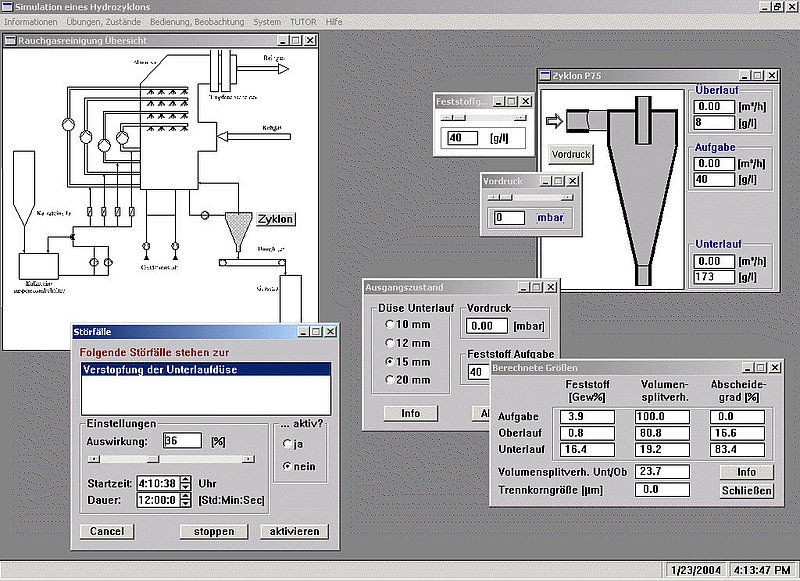Image resolution: width=800 pixels, height=581 pixels.
Task: Click the aktivieren button
Action: click(x=294, y=532)
